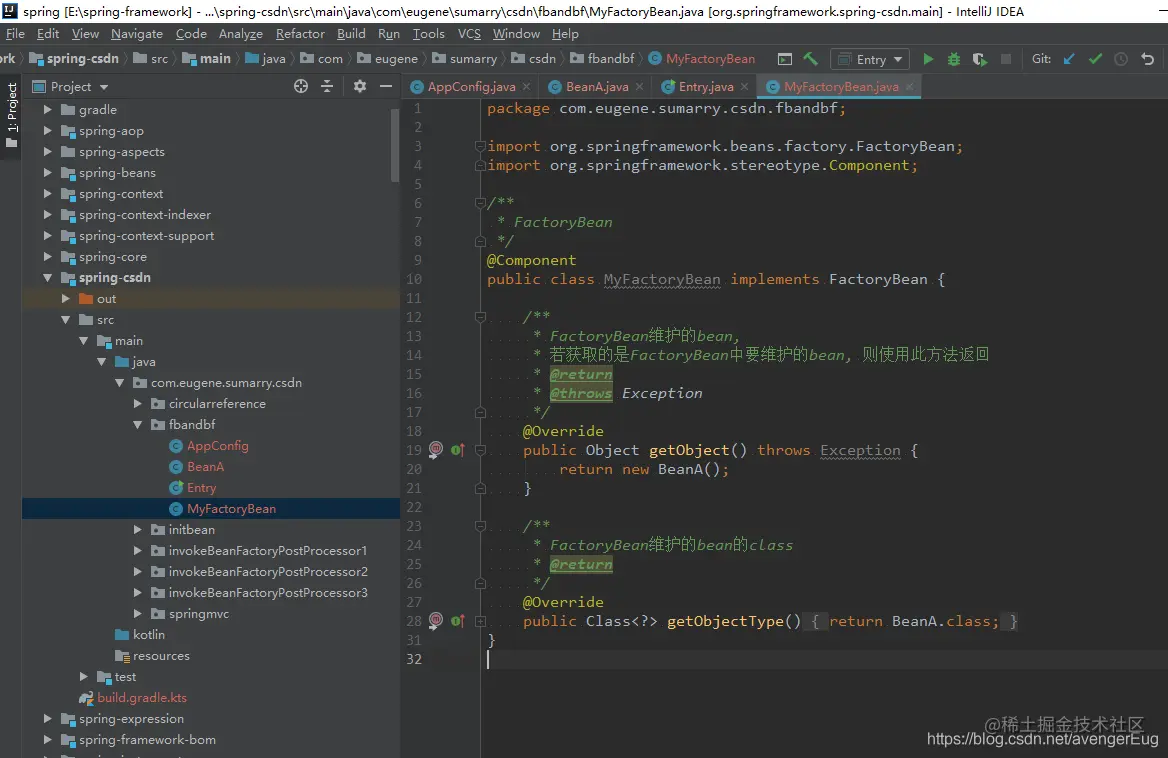Revert changes with rollback arrow

pos(1147,59)
